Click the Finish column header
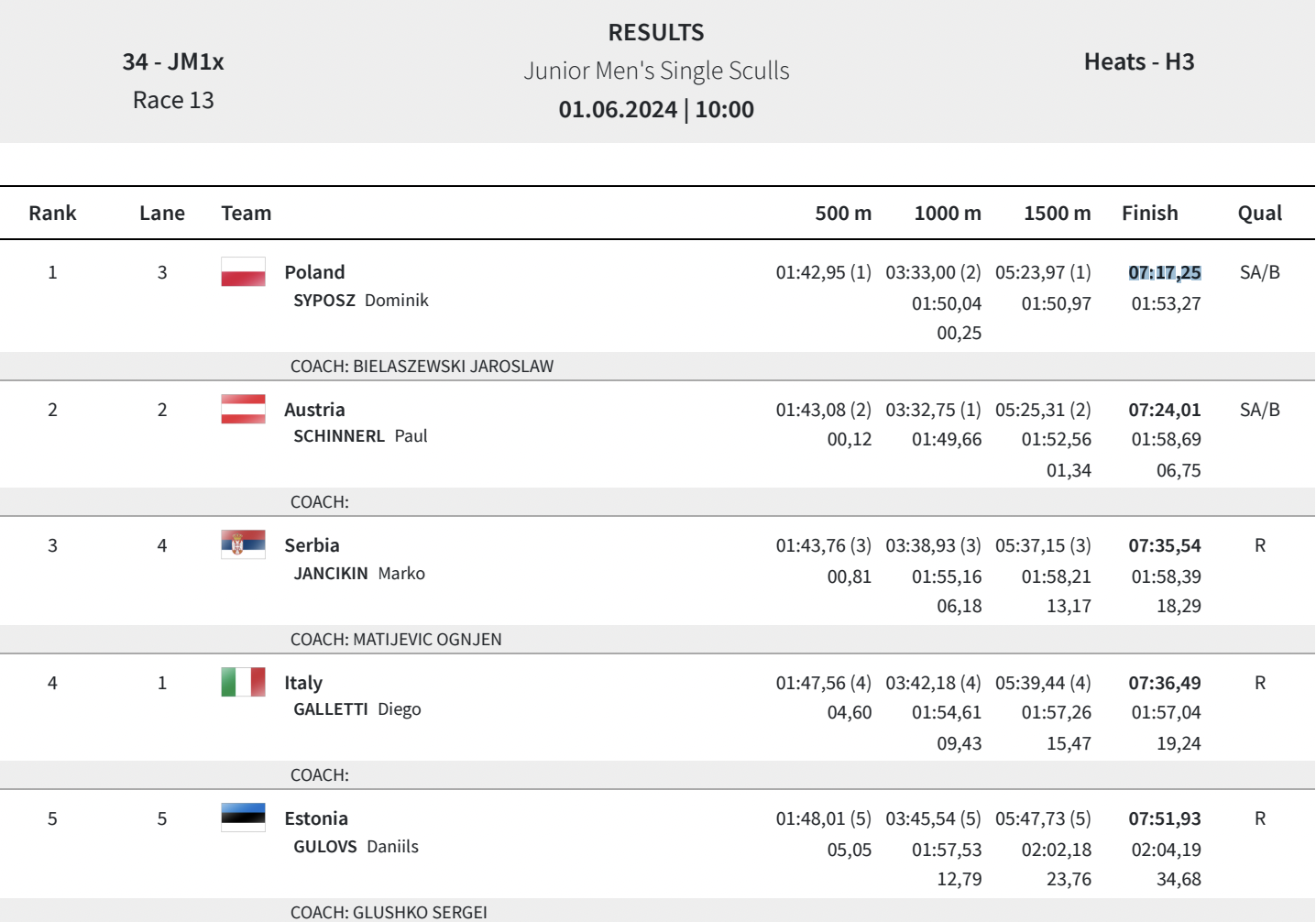 pyautogui.click(x=1149, y=214)
